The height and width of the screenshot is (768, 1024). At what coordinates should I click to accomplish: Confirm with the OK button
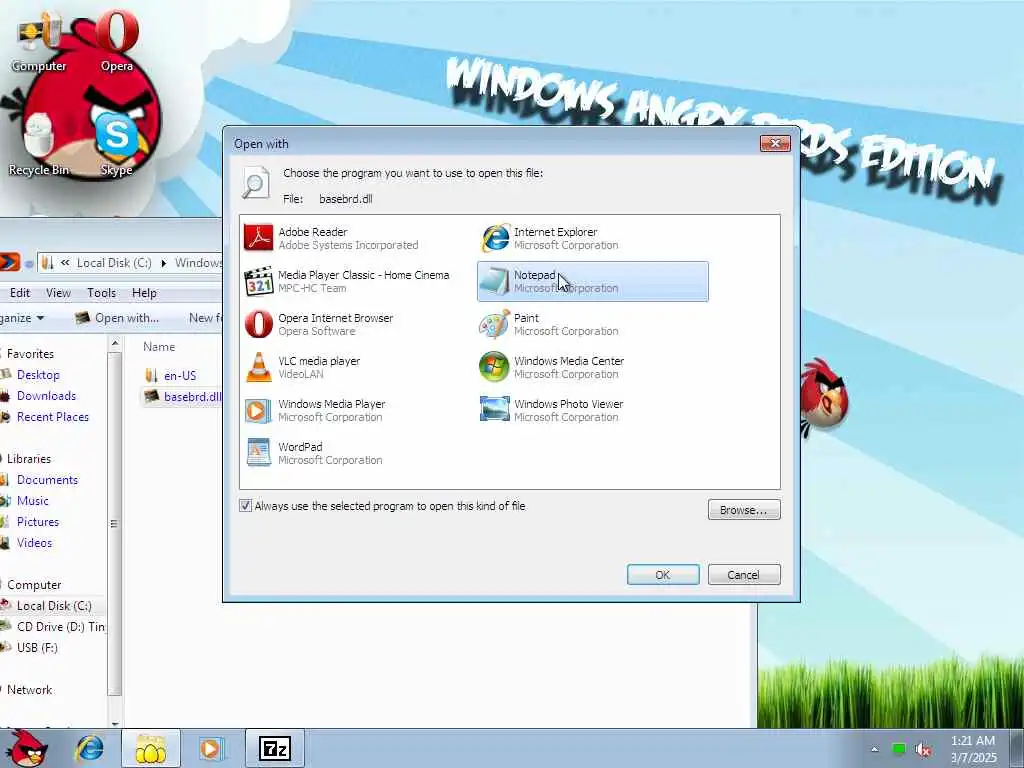663,575
